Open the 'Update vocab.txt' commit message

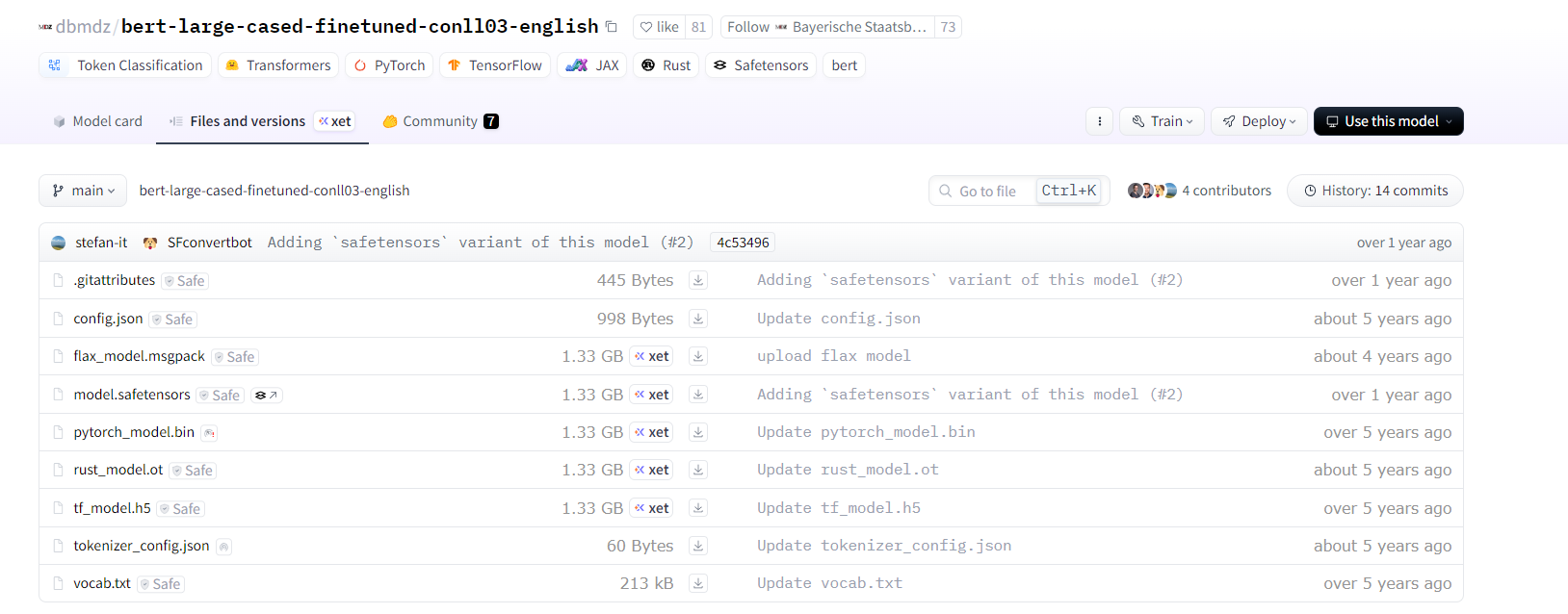pyautogui.click(x=829, y=583)
